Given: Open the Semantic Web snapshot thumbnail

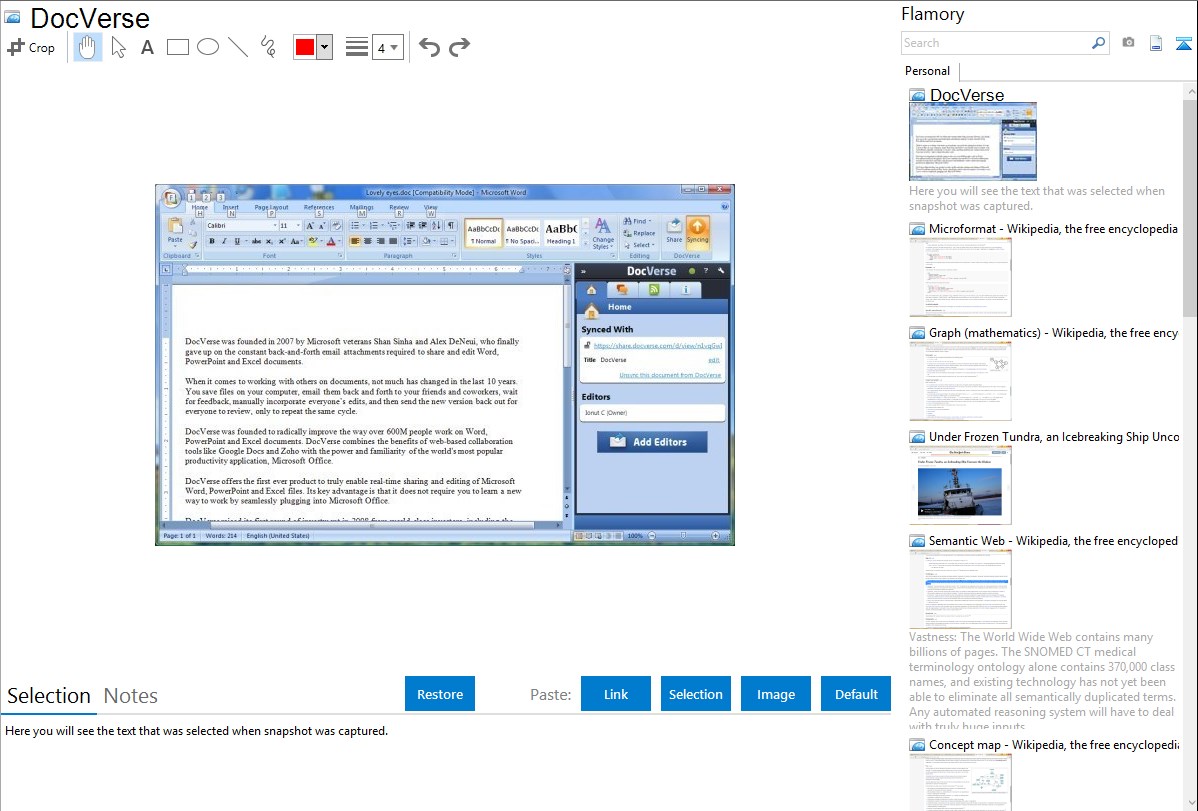Looking at the screenshot, I should [960, 589].
